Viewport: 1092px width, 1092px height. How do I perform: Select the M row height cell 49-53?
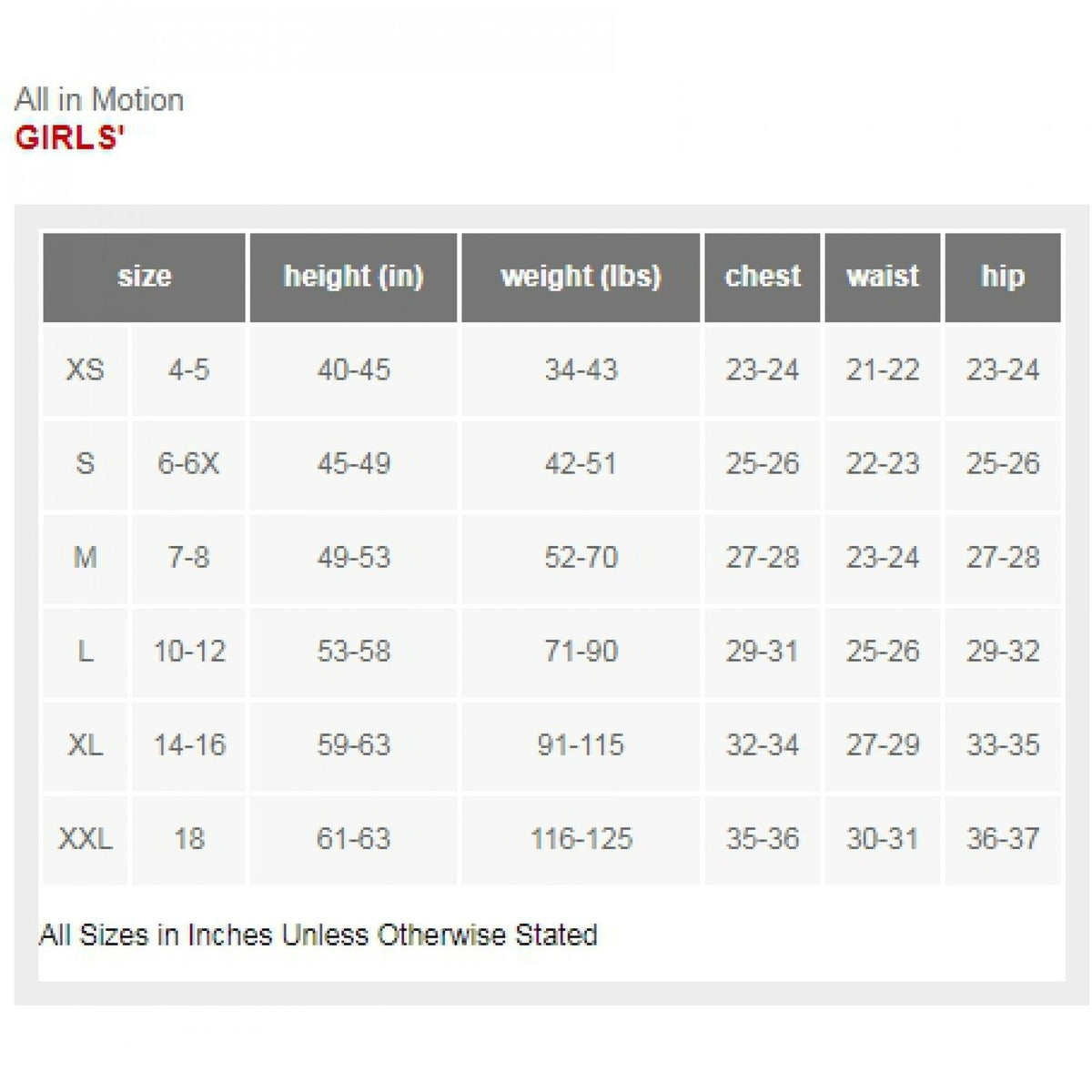(x=353, y=558)
